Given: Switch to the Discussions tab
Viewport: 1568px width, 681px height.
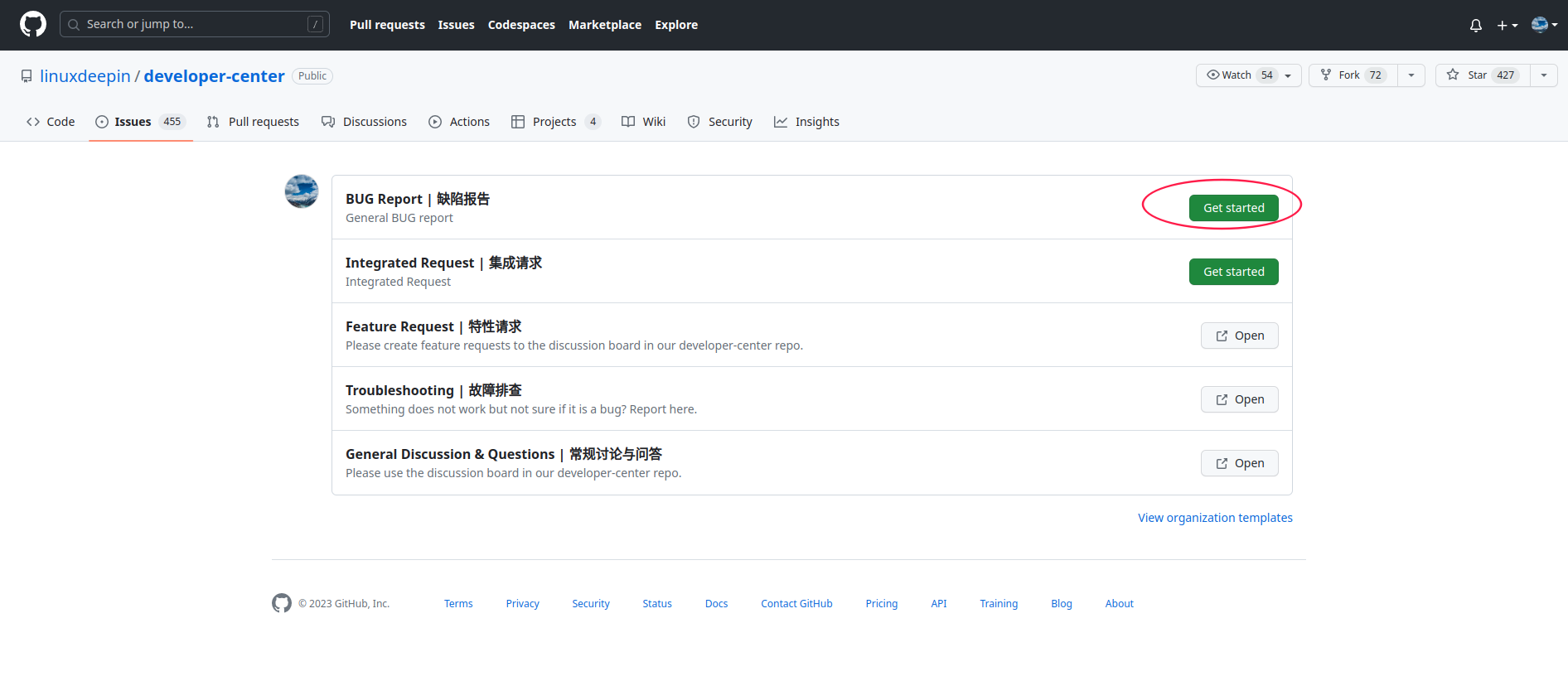Looking at the screenshot, I should (x=365, y=122).
